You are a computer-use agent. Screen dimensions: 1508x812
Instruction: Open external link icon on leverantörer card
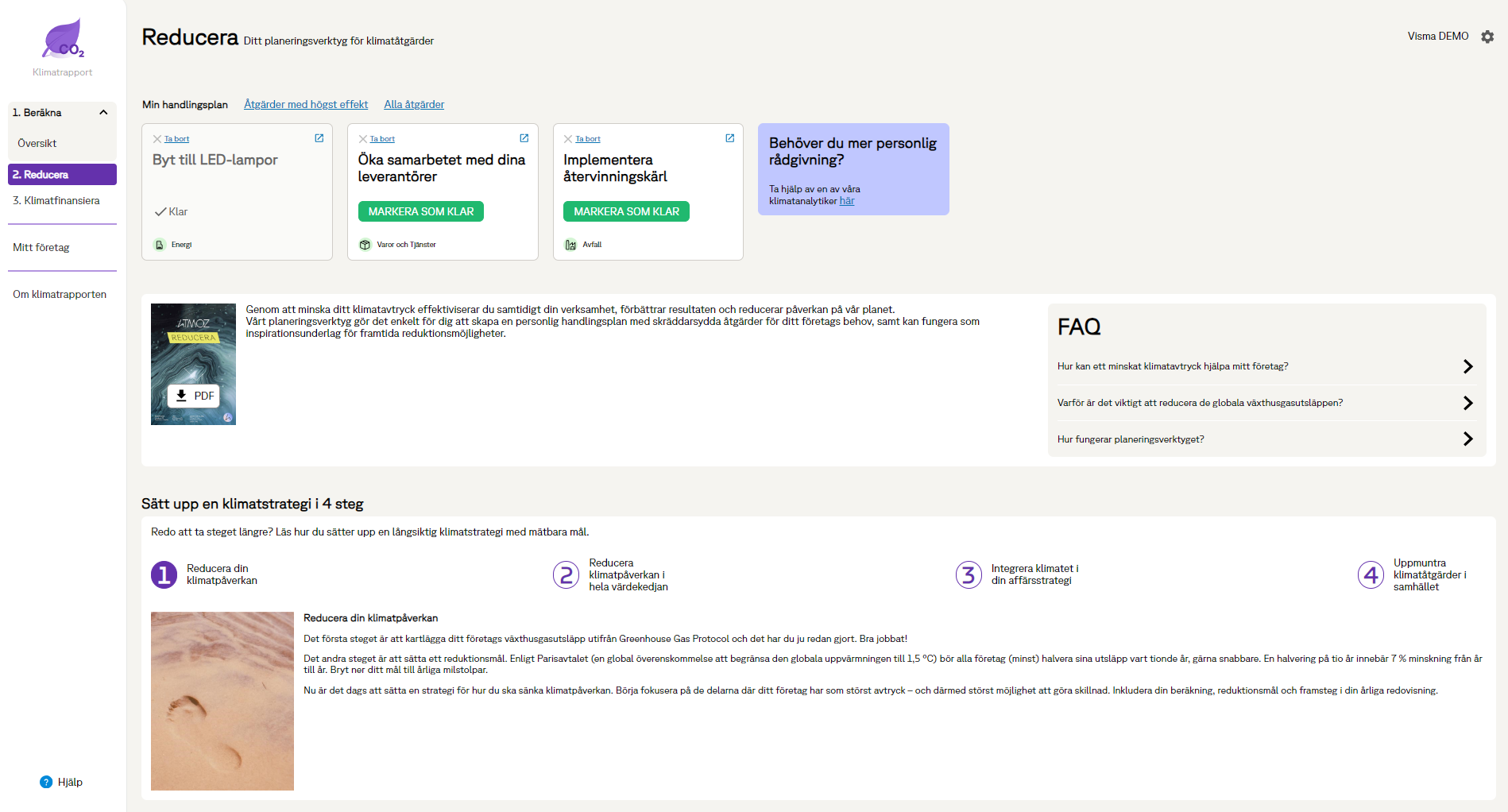[x=524, y=138]
